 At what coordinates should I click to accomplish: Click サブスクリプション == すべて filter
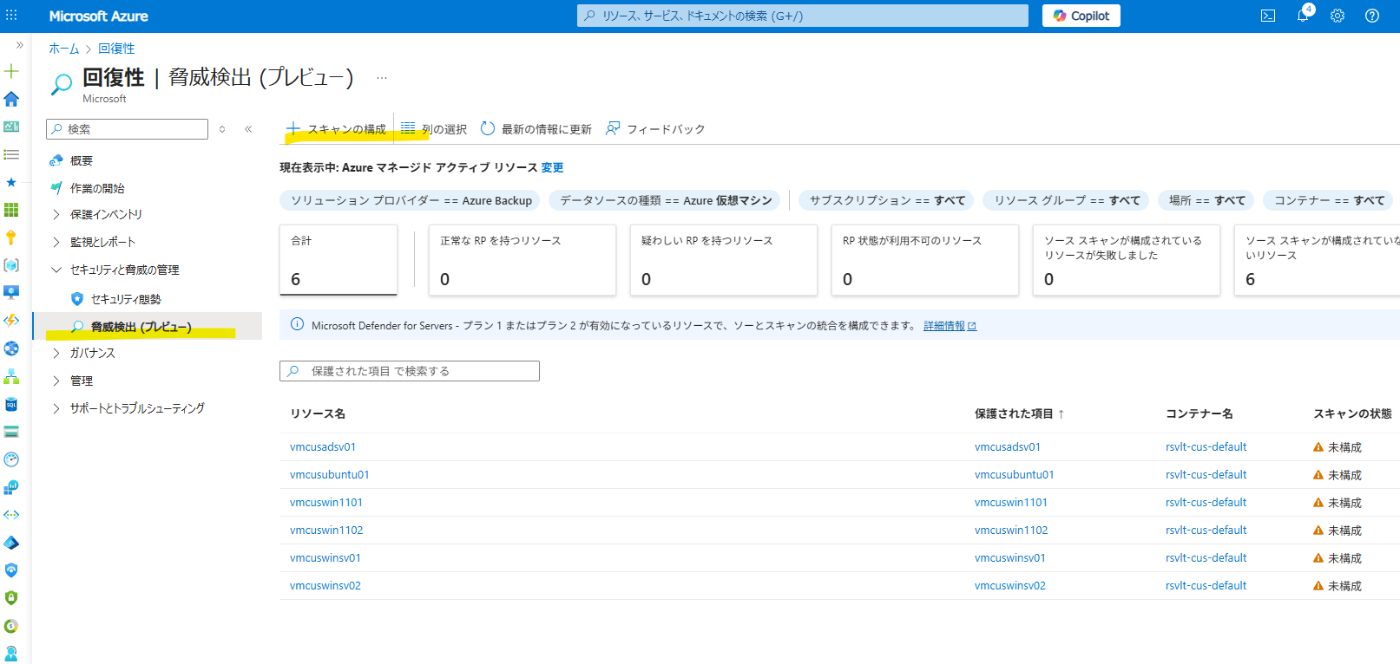(888, 200)
